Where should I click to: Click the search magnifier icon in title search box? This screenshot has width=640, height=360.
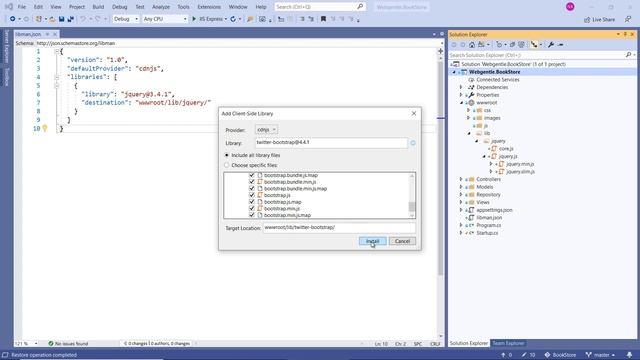pyautogui.click(x=360, y=7)
